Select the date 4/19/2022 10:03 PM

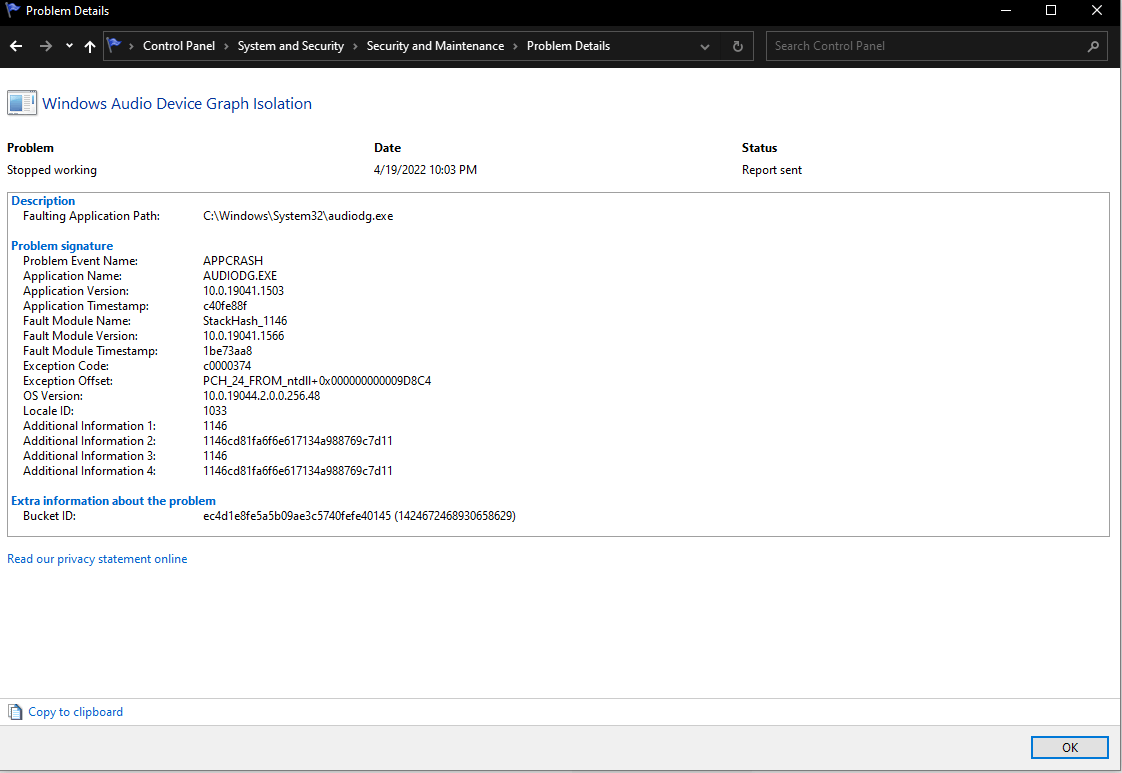(425, 170)
